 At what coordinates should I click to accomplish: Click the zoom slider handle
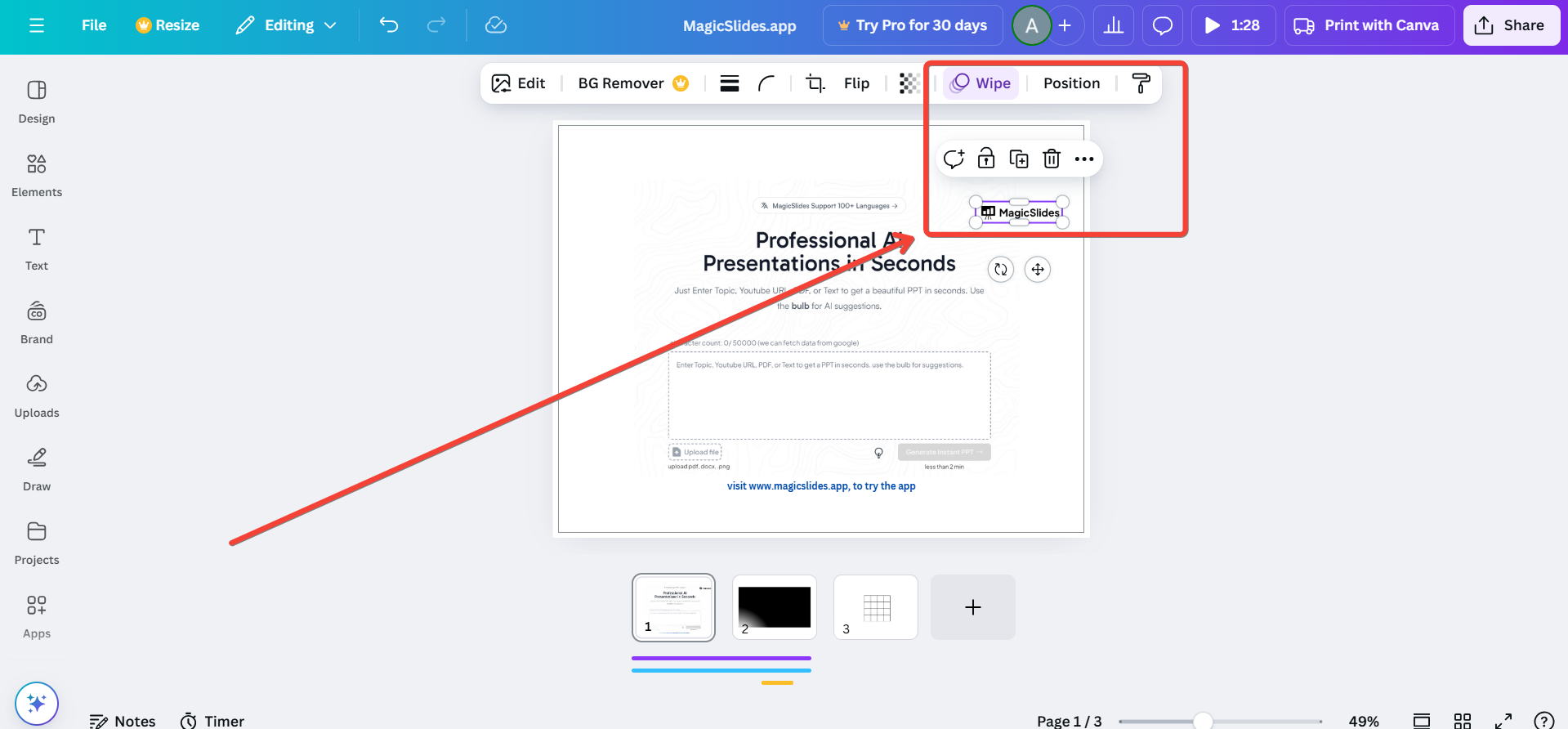[1203, 721]
